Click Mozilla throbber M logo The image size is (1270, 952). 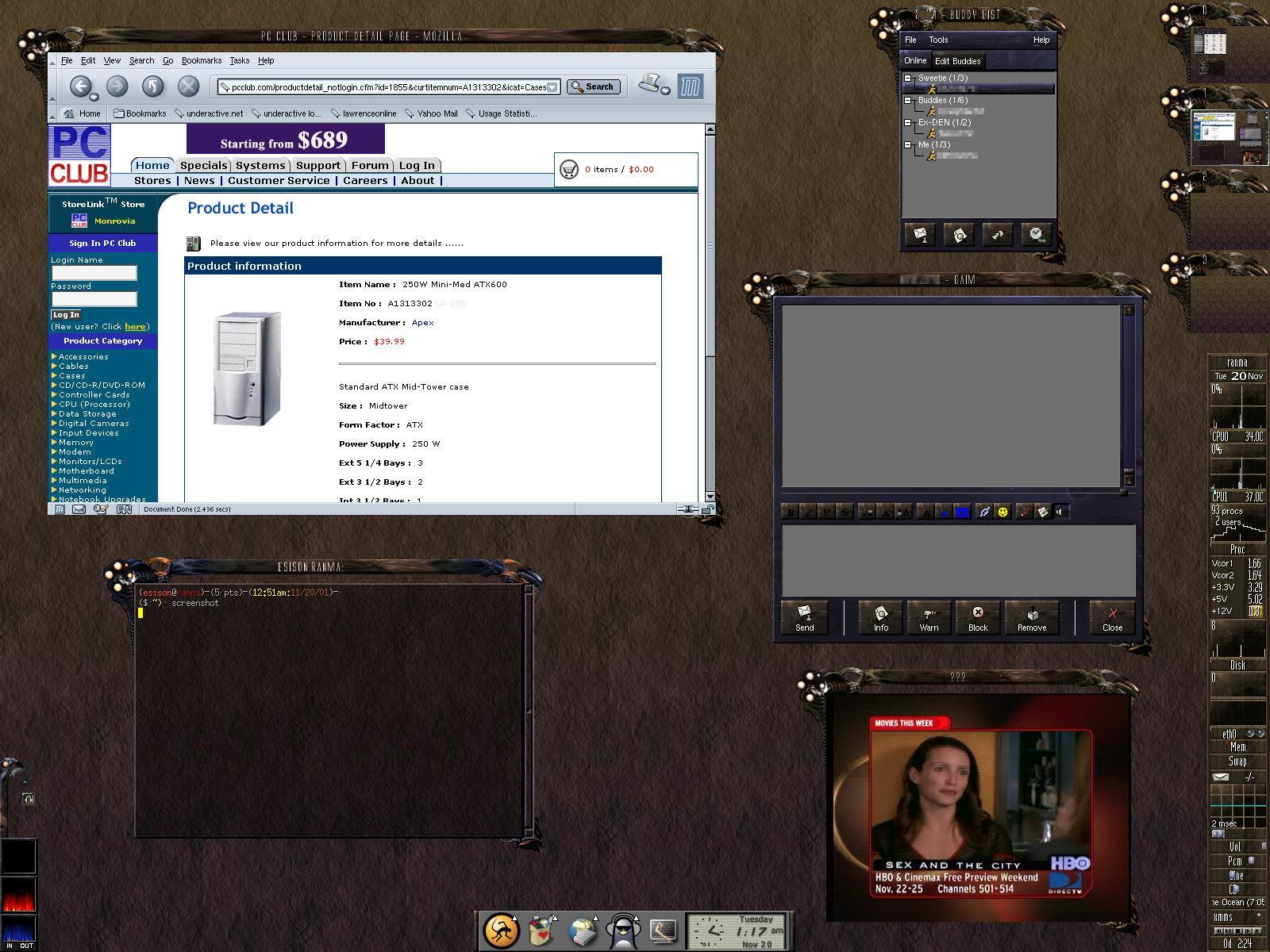point(690,86)
